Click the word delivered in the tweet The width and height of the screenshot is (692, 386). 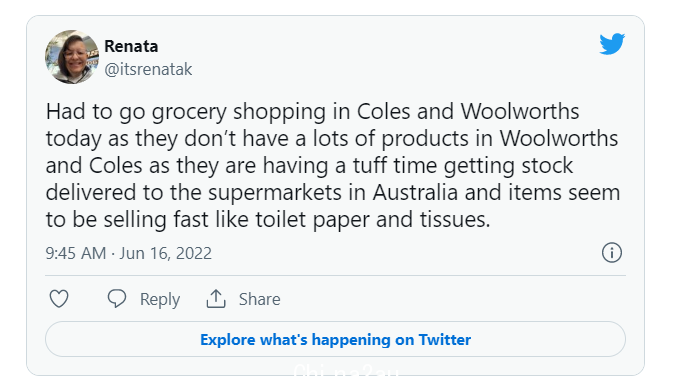pos(90,193)
